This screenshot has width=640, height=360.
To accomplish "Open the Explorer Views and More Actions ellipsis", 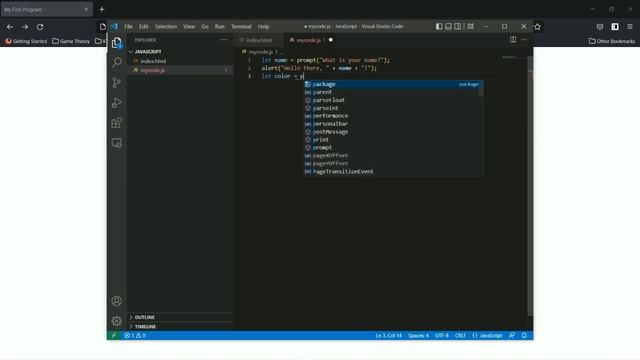I will [224, 40].
